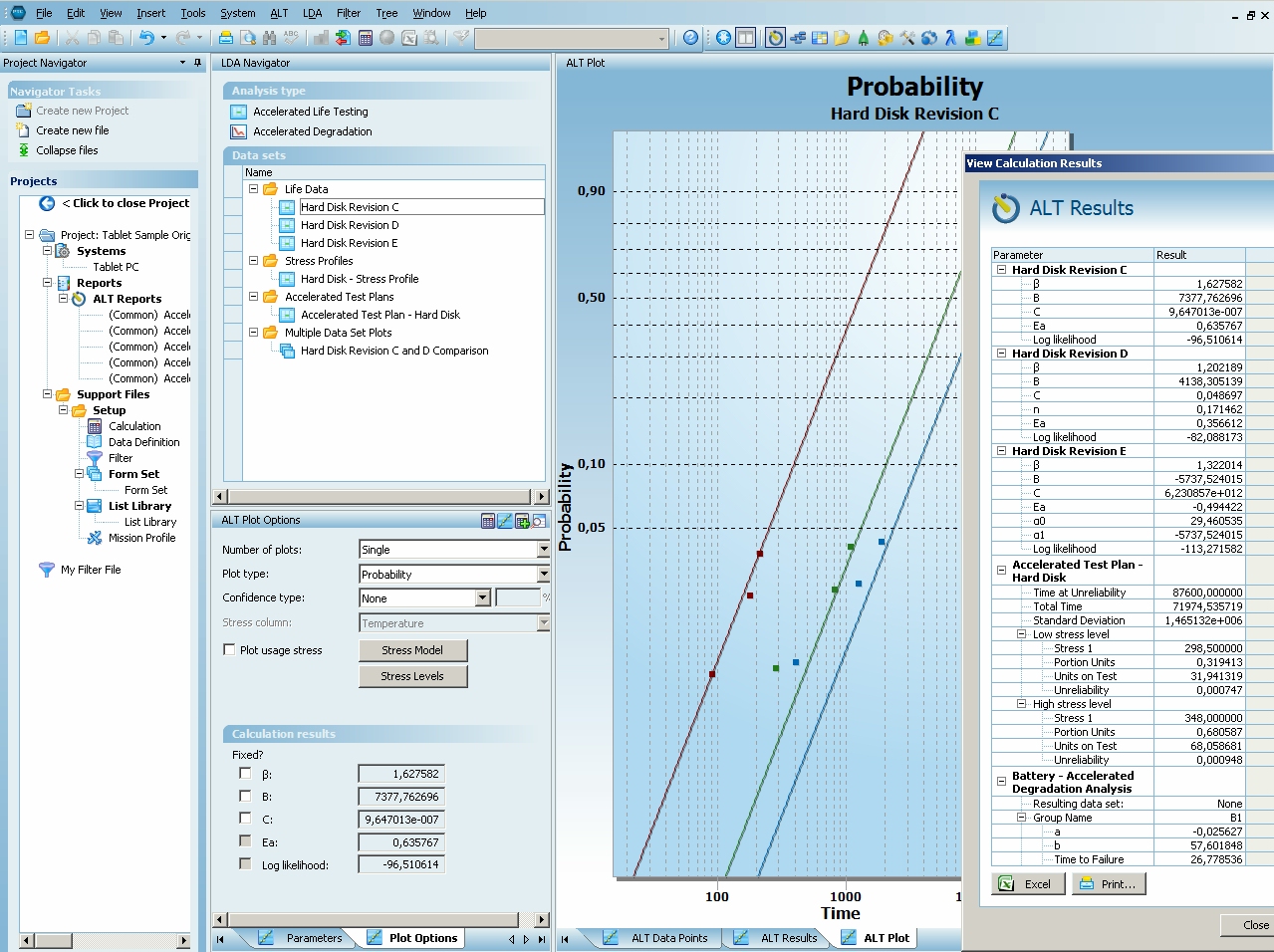Click the plot line icon in ALT Plot Options header
The image size is (1274, 952).
click(505, 521)
